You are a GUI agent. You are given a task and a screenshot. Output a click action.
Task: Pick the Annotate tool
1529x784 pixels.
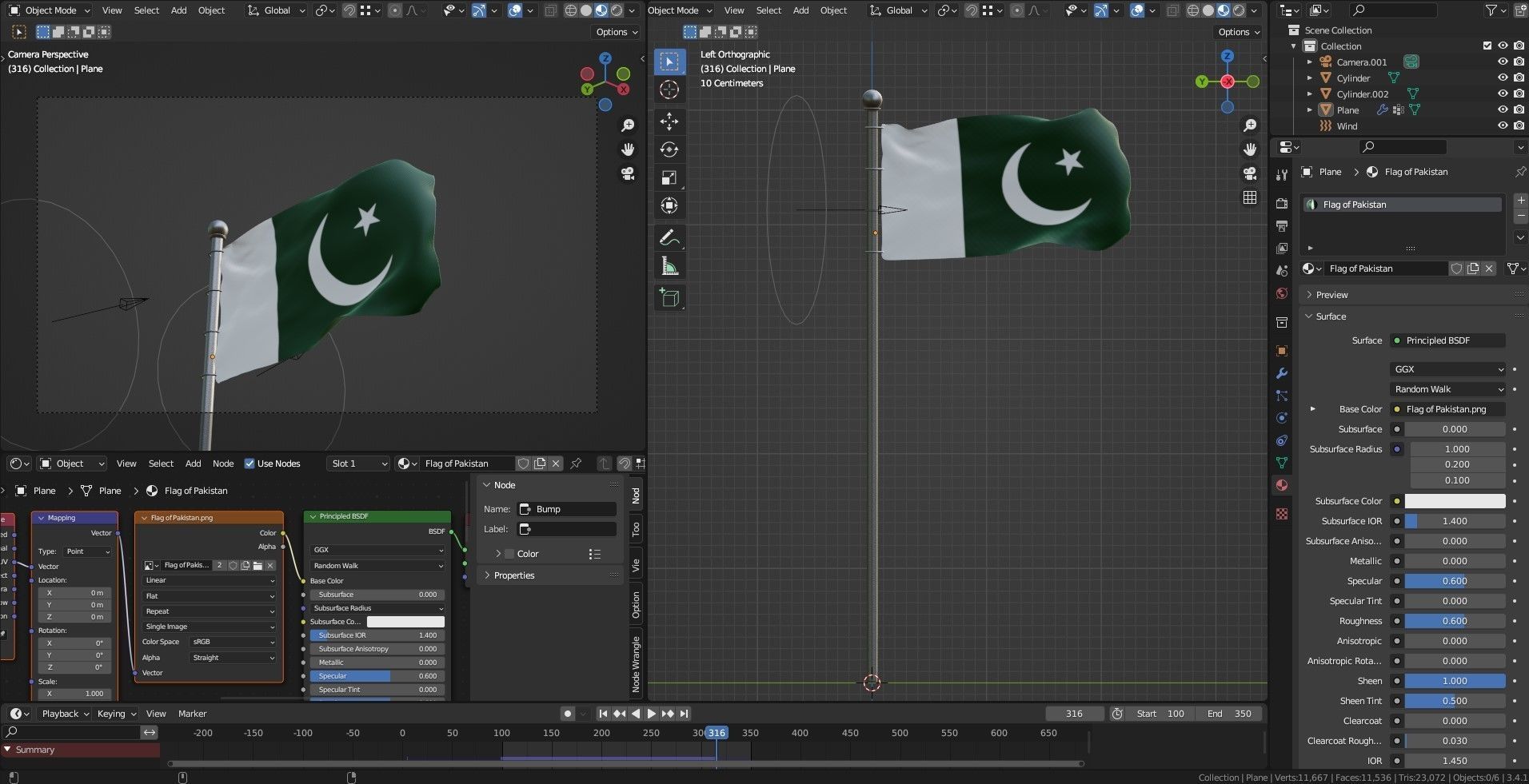point(669,237)
